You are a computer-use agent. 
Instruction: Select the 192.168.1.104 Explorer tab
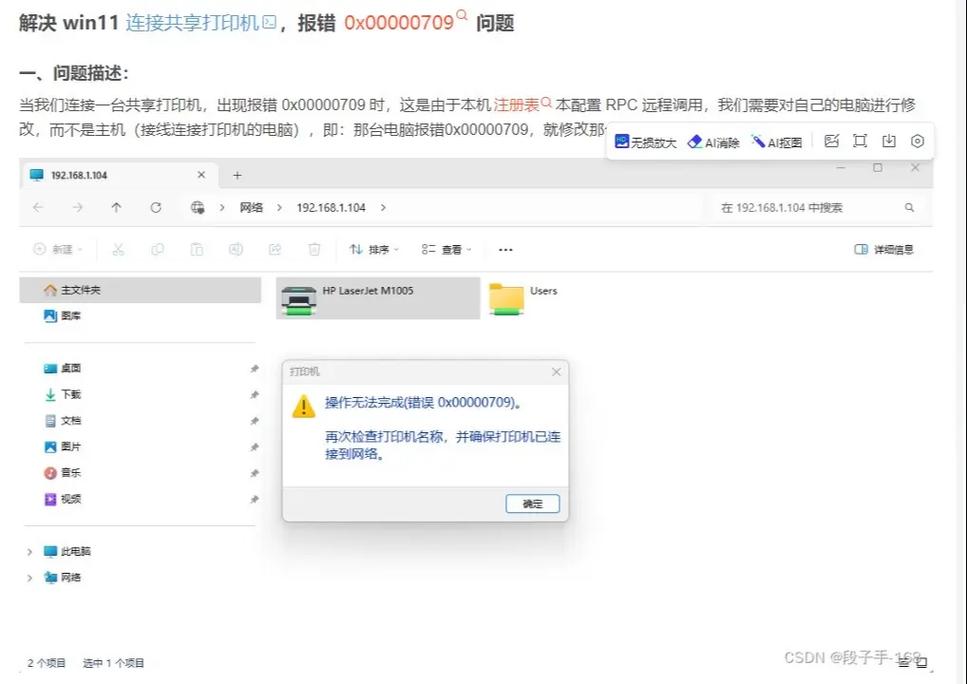pyautogui.click(x=118, y=175)
